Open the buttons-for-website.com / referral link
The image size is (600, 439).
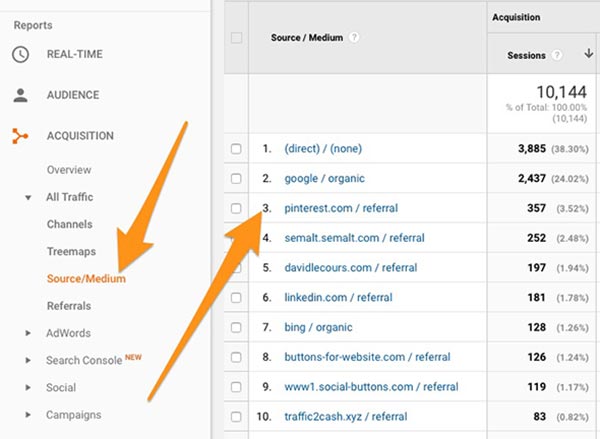click(367, 357)
